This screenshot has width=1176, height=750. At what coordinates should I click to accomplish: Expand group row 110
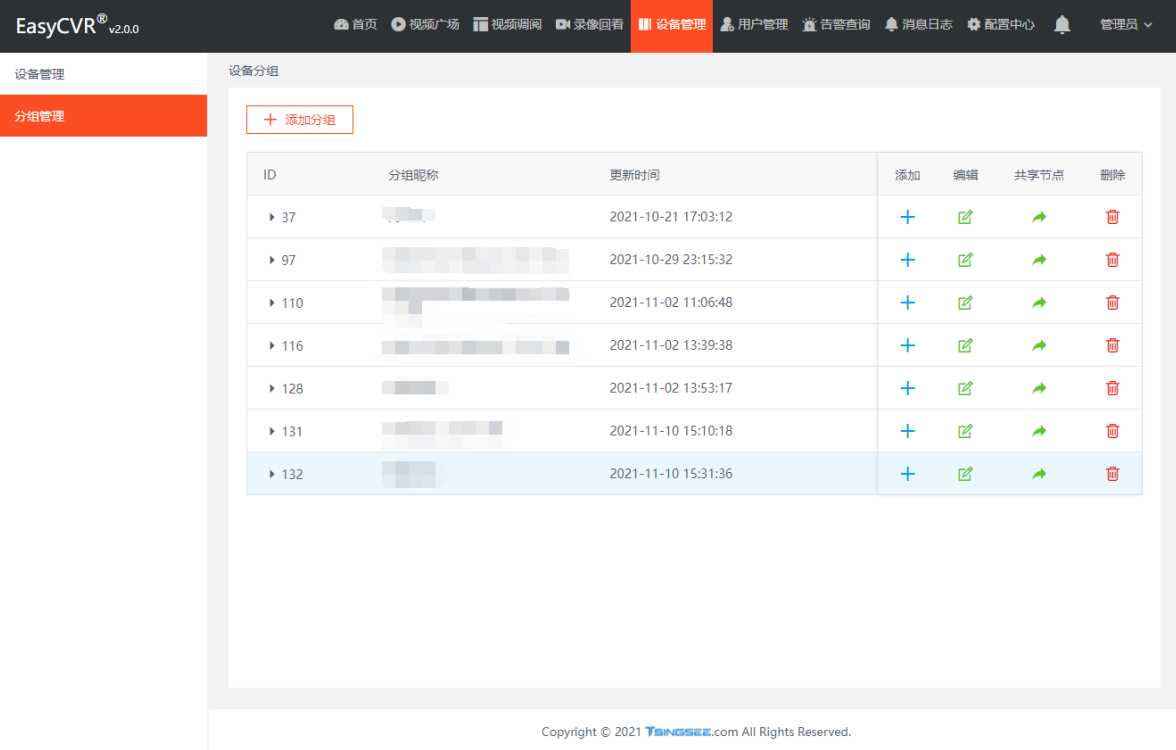[x=272, y=303]
